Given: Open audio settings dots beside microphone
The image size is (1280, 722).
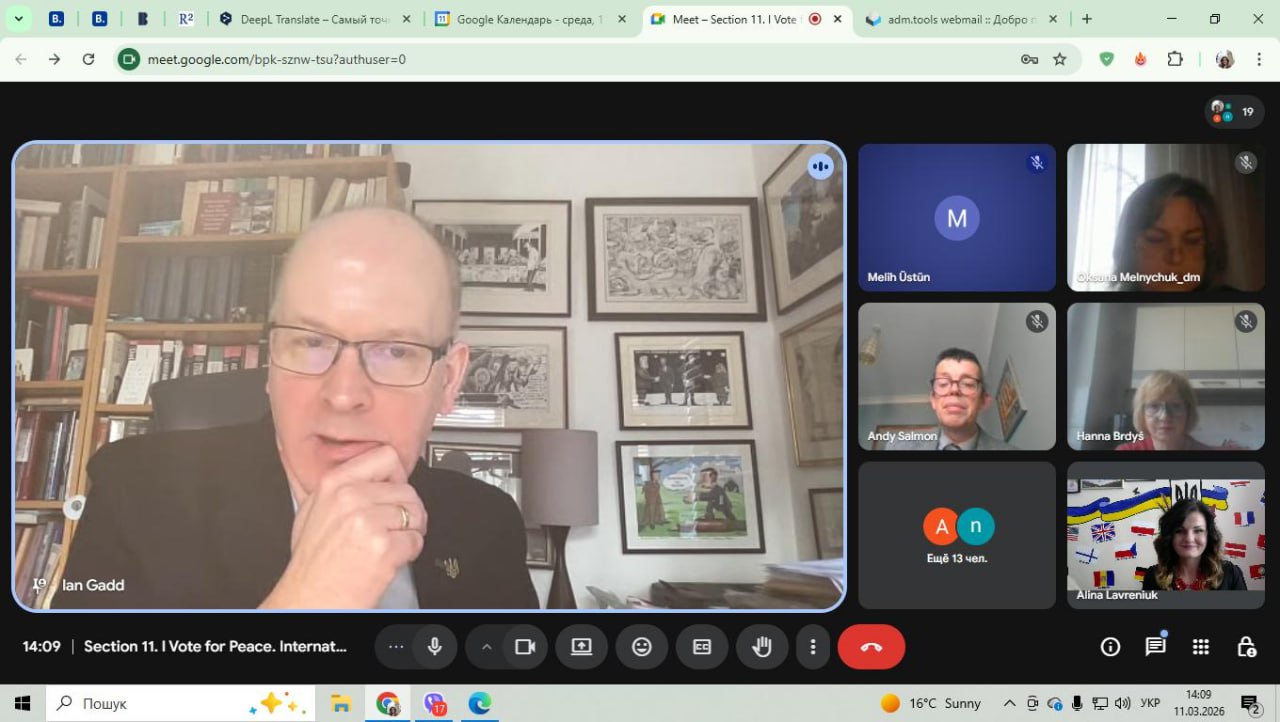Looking at the screenshot, I should point(396,647).
